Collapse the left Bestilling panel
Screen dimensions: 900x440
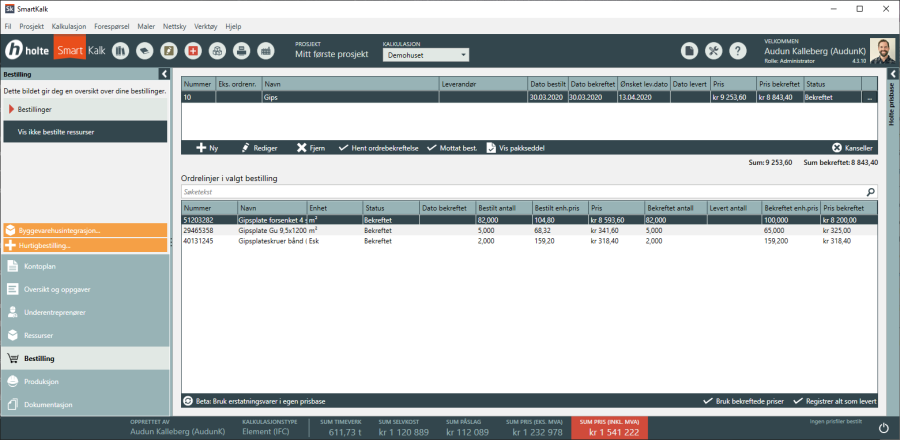163,74
